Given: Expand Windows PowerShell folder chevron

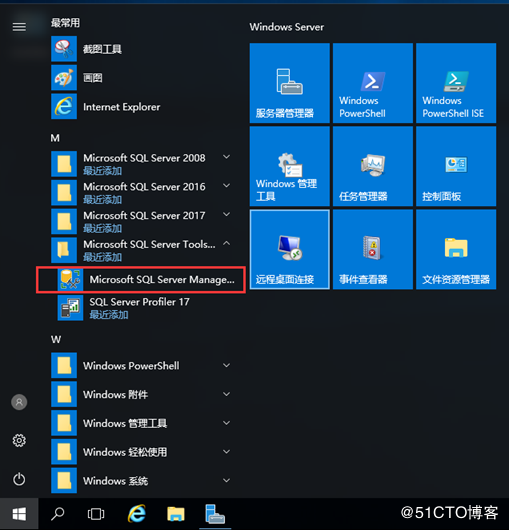Looking at the screenshot, I should coord(226,365).
